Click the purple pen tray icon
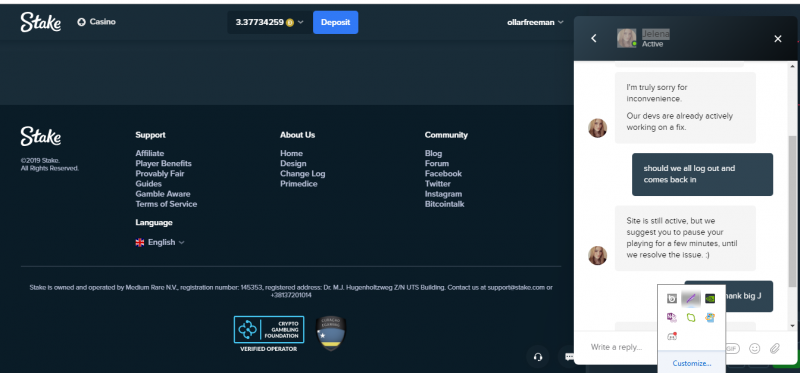 pyautogui.click(x=691, y=299)
